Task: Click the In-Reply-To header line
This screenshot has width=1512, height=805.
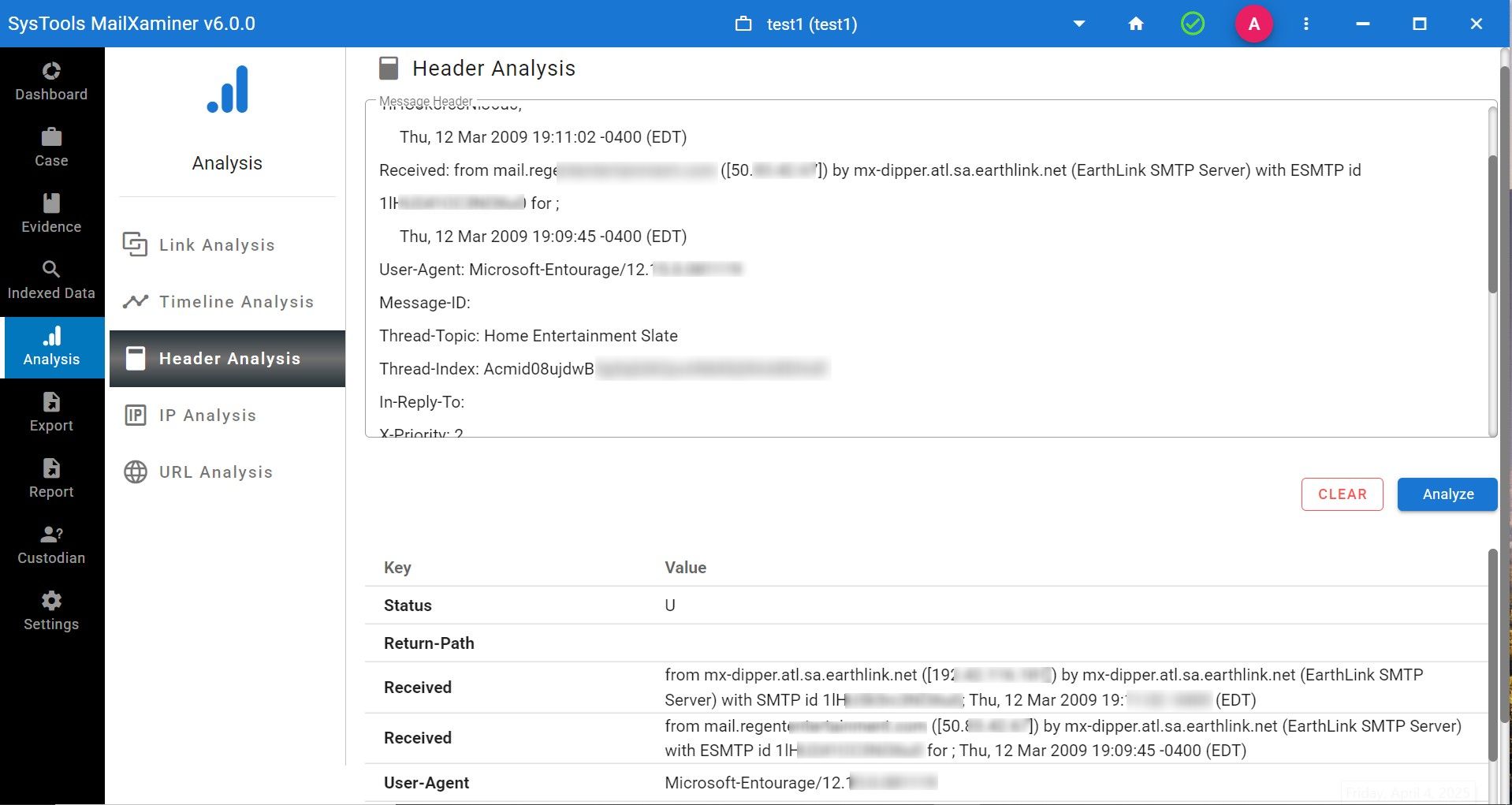Action: tap(422, 402)
